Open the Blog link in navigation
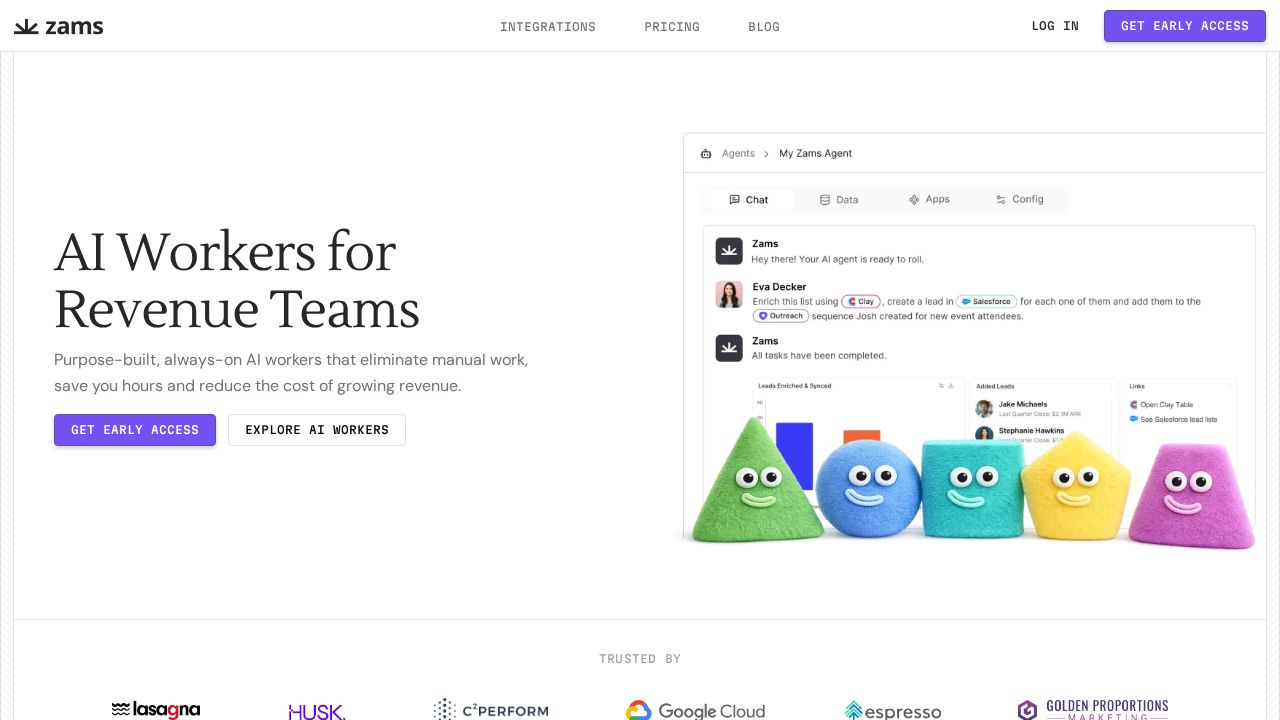 [x=764, y=27]
